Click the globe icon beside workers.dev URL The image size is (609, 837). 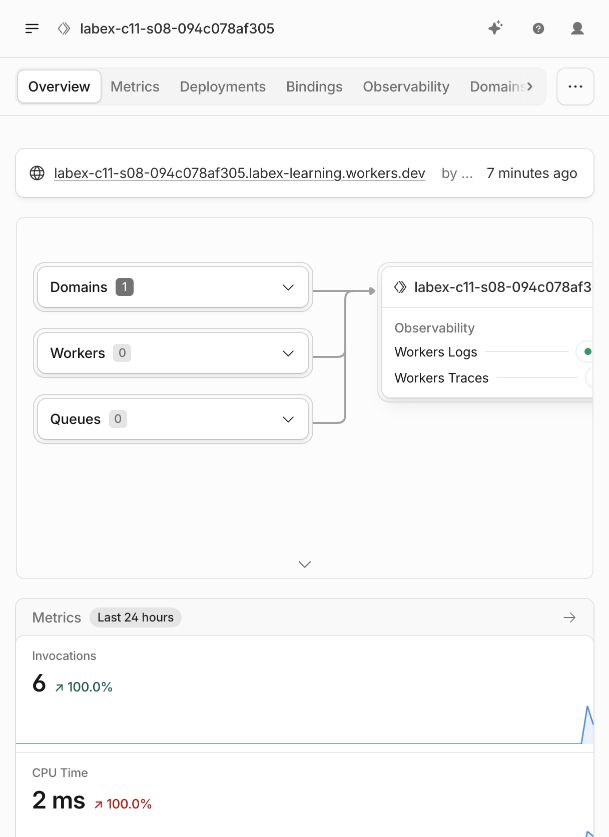[37, 173]
